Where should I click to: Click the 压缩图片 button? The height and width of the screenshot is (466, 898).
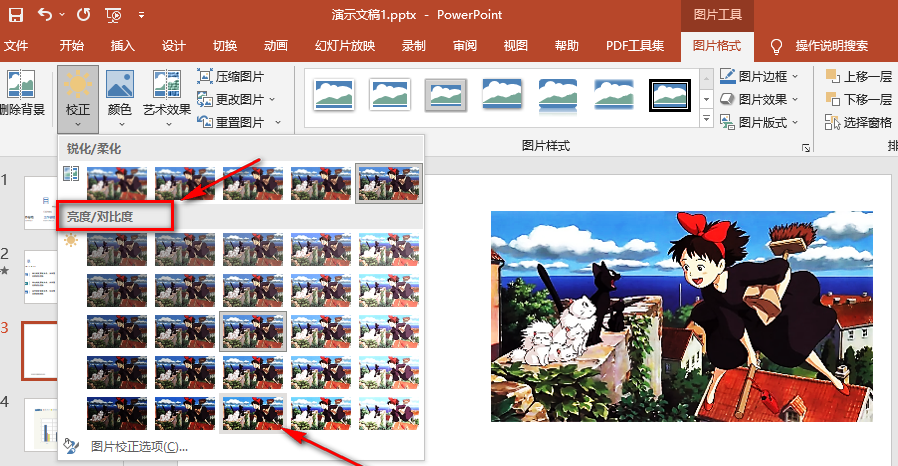[x=231, y=76]
